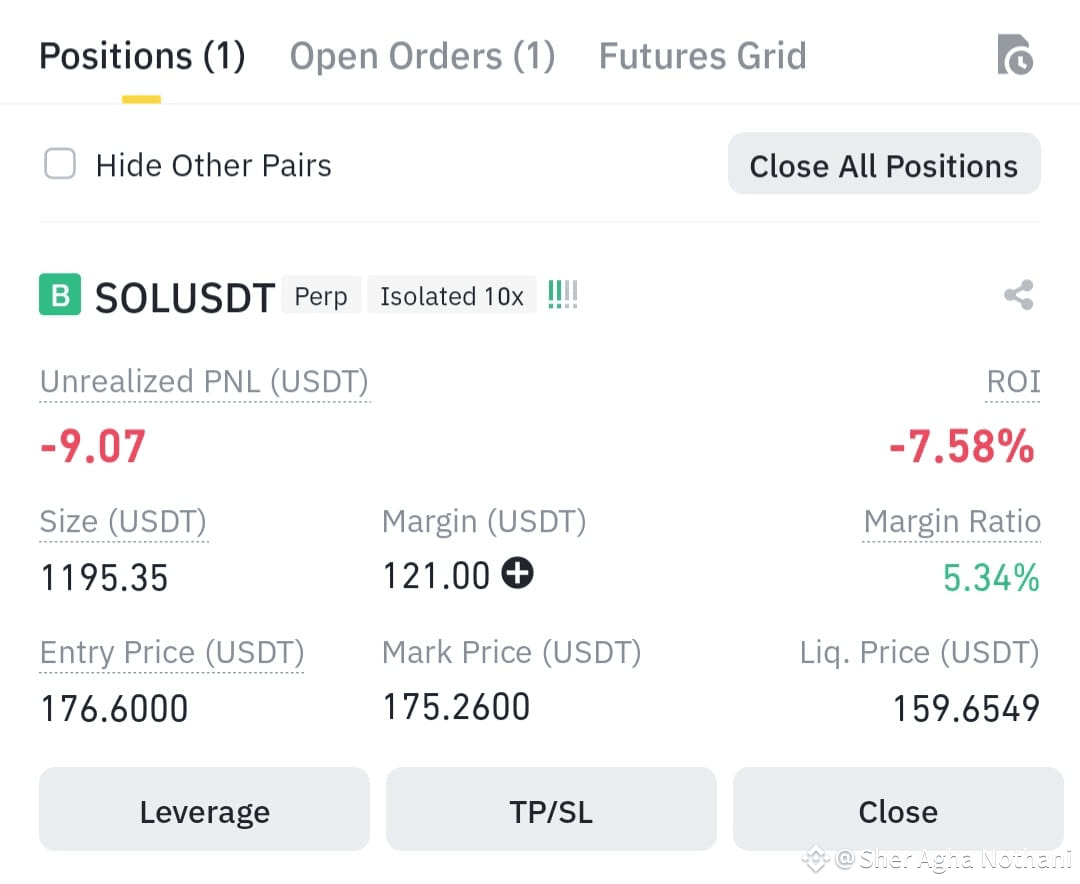Share the SOLUSDT position

click(x=1019, y=295)
